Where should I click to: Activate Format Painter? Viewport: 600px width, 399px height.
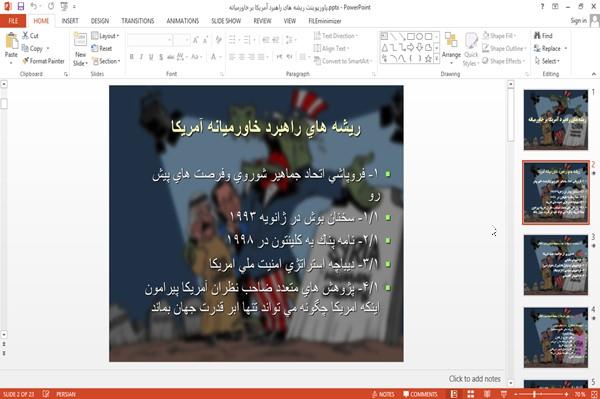[x=43, y=61]
